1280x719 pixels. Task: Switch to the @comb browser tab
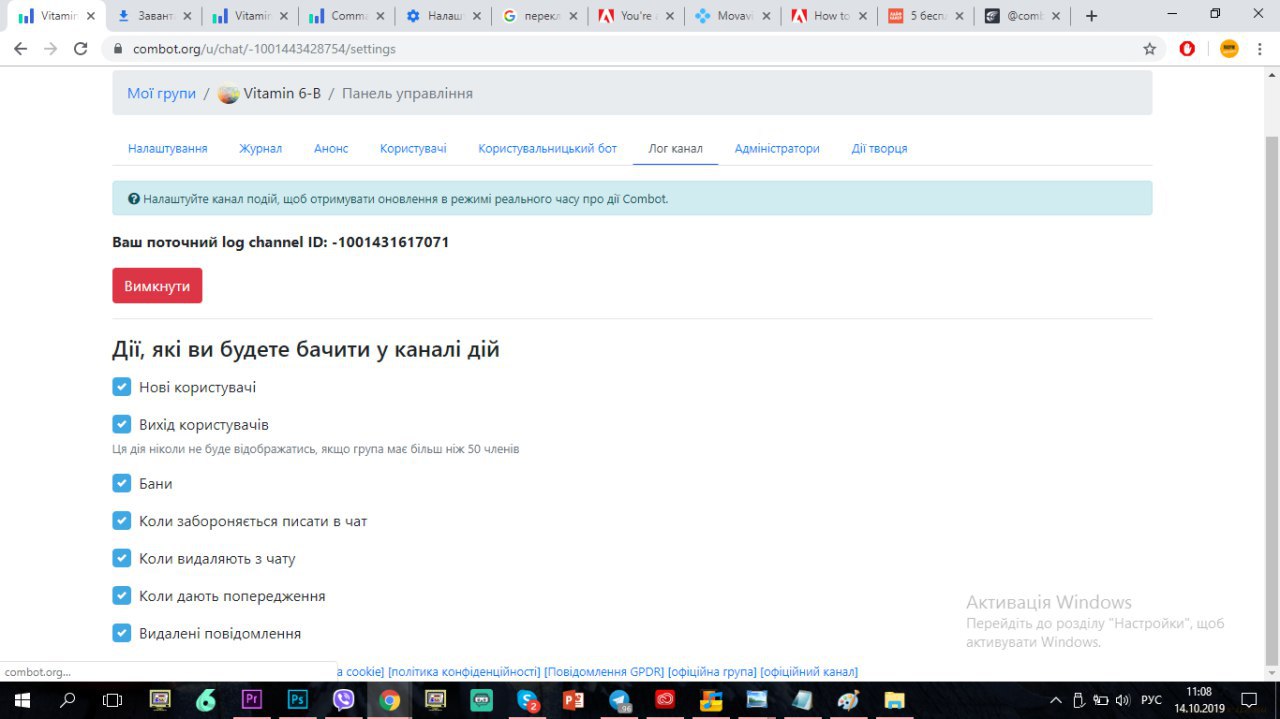[x=1023, y=16]
